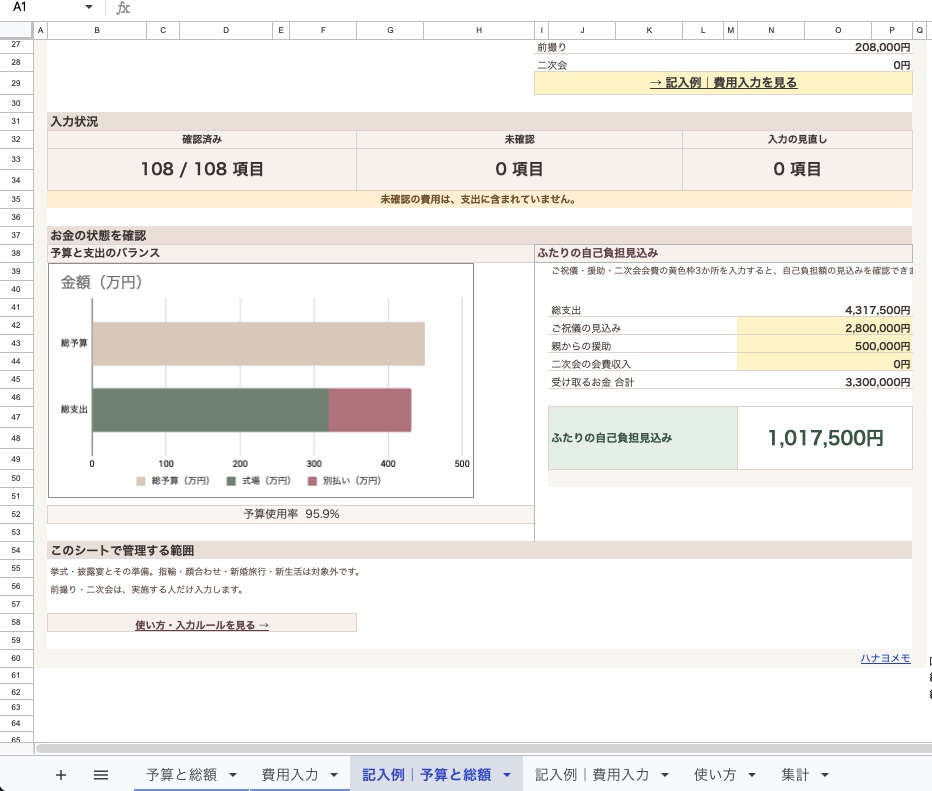
Task: Open dropdown arrow on 集計 tab
Action: [825, 774]
